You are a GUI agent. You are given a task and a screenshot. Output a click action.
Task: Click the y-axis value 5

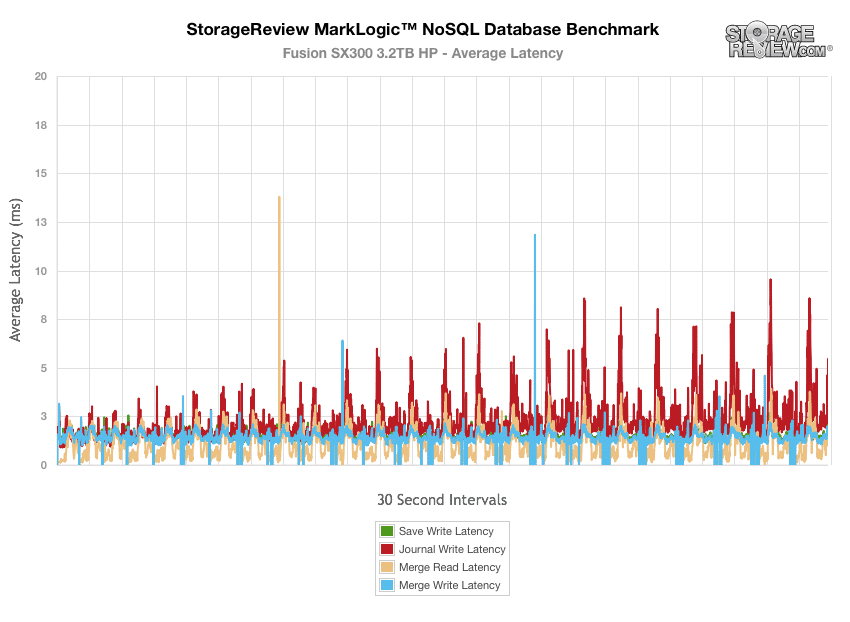[44, 368]
